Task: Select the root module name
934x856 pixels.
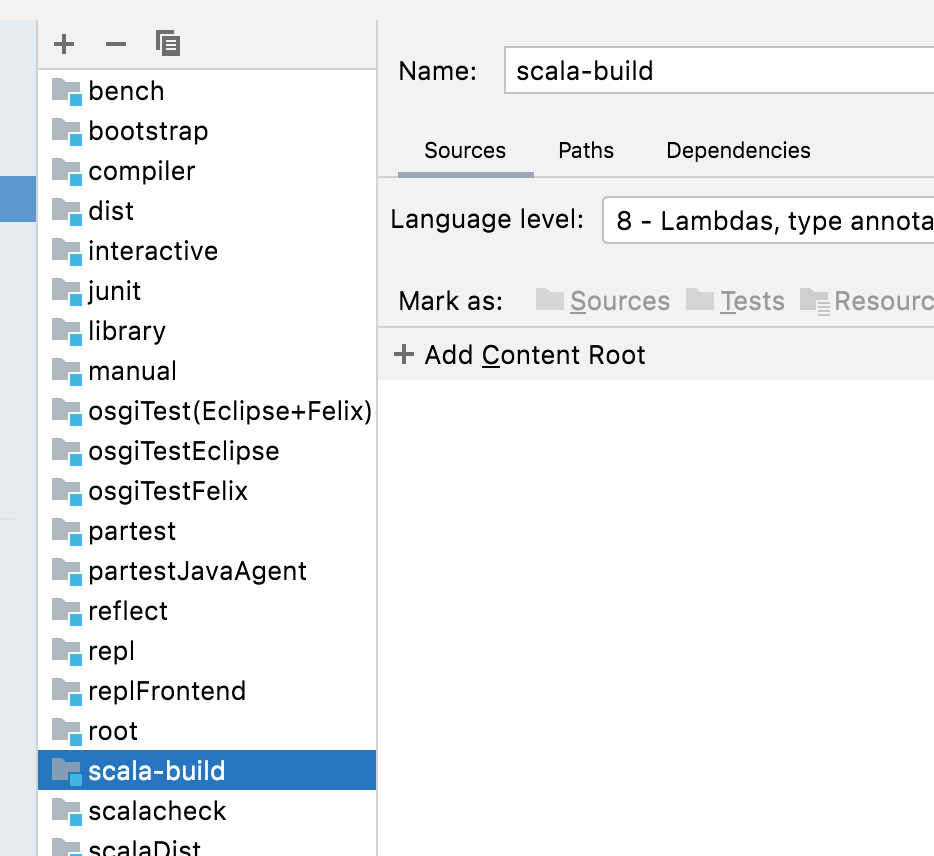Action: pyautogui.click(x=113, y=732)
